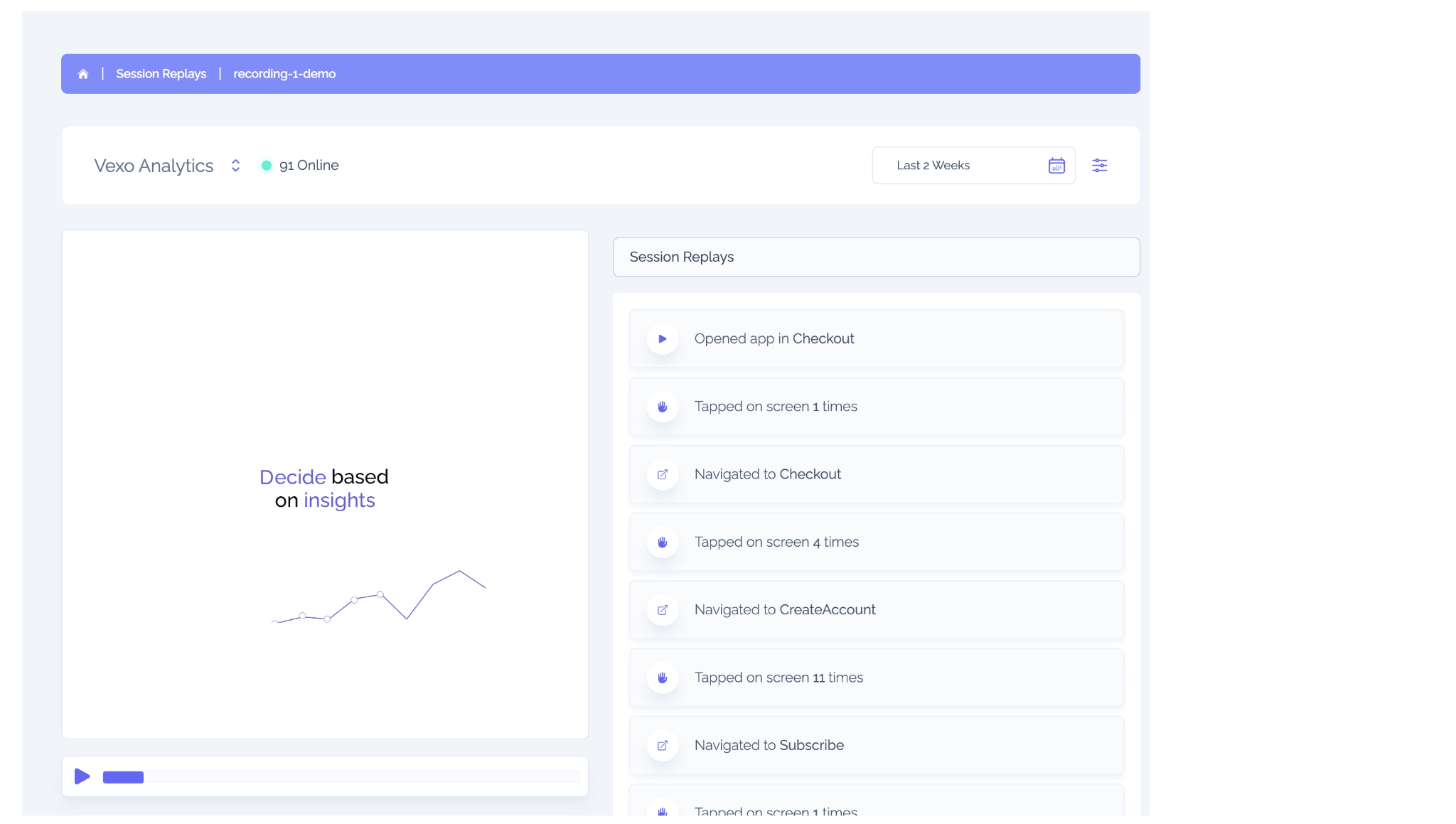Select recording-1-demo in the breadcrumb
1456x824 pixels.
click(284, 73)
